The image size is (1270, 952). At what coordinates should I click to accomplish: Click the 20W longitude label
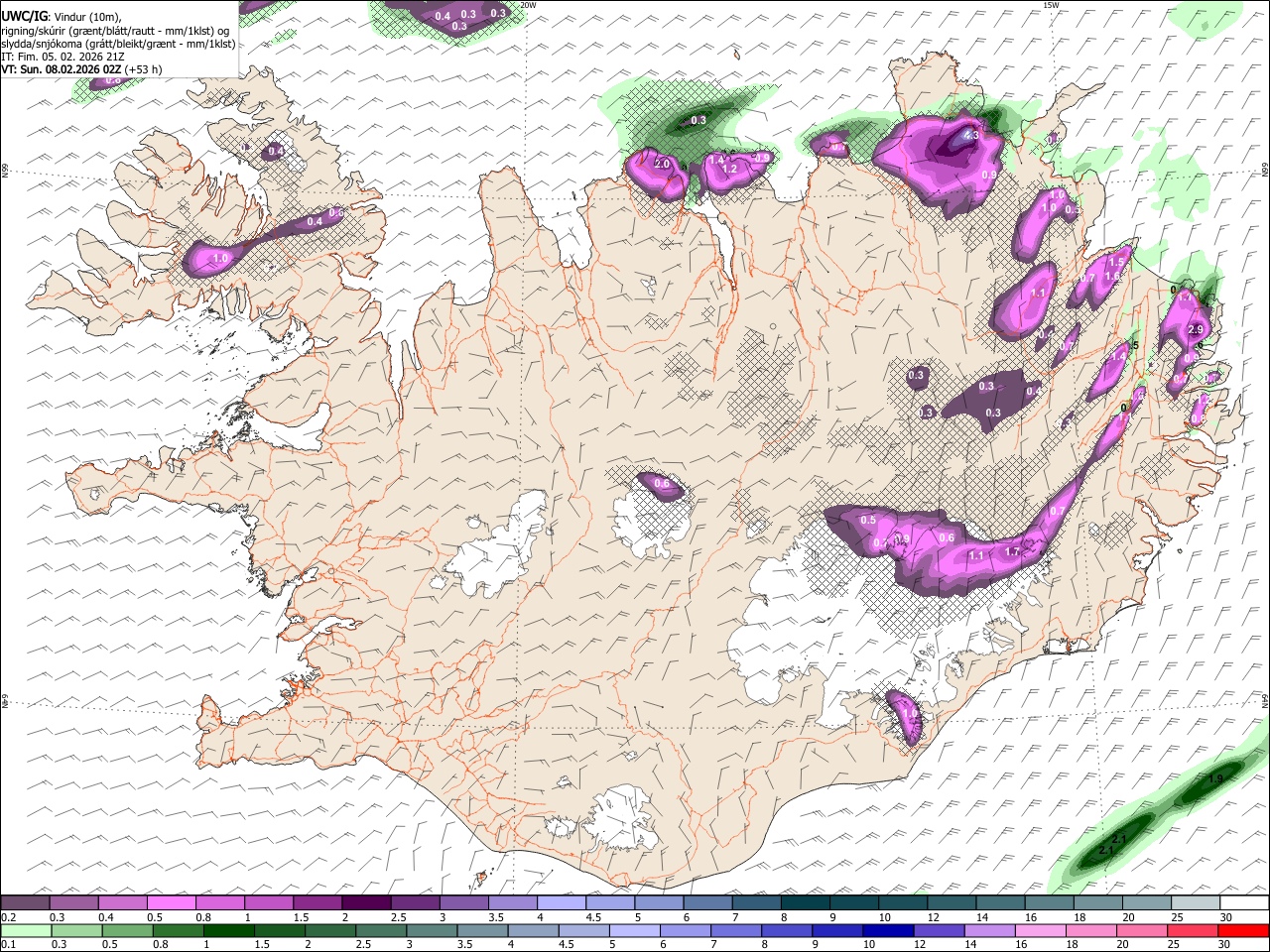[x=528, y=5]
